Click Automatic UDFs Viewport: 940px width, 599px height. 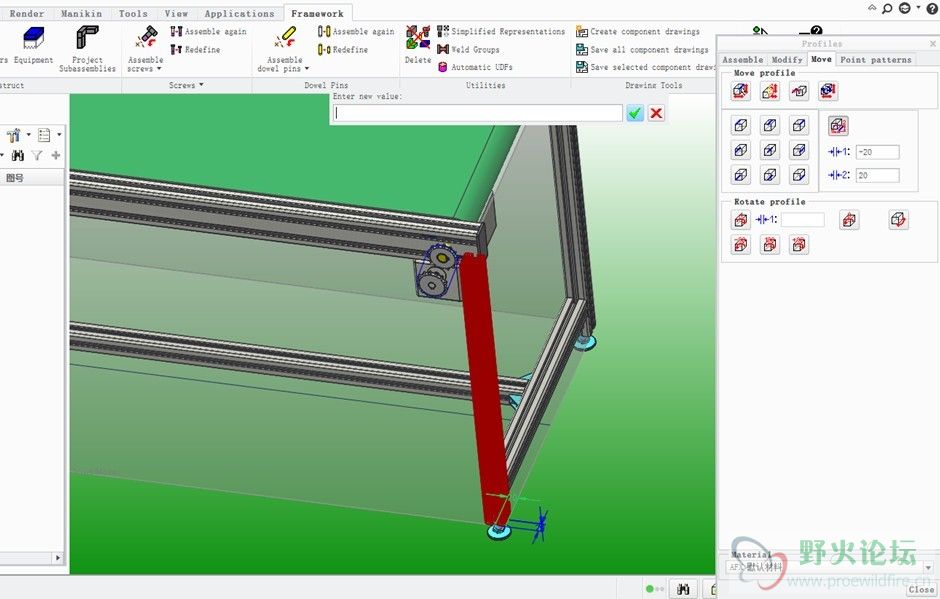click(x=475, y=67)
